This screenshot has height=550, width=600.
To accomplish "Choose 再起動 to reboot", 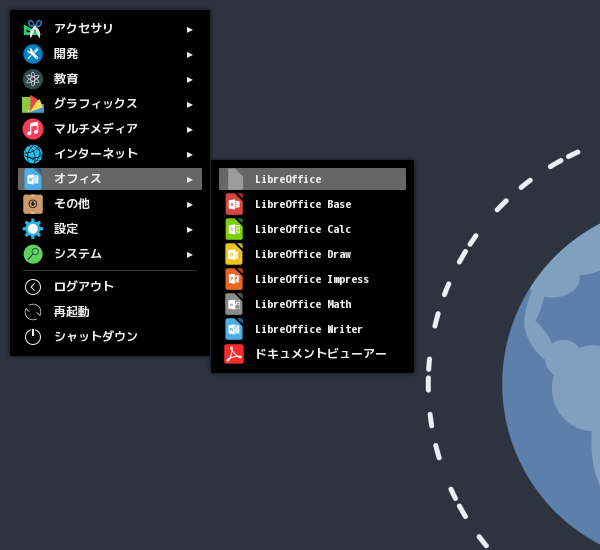I will [x=110, y=312].
